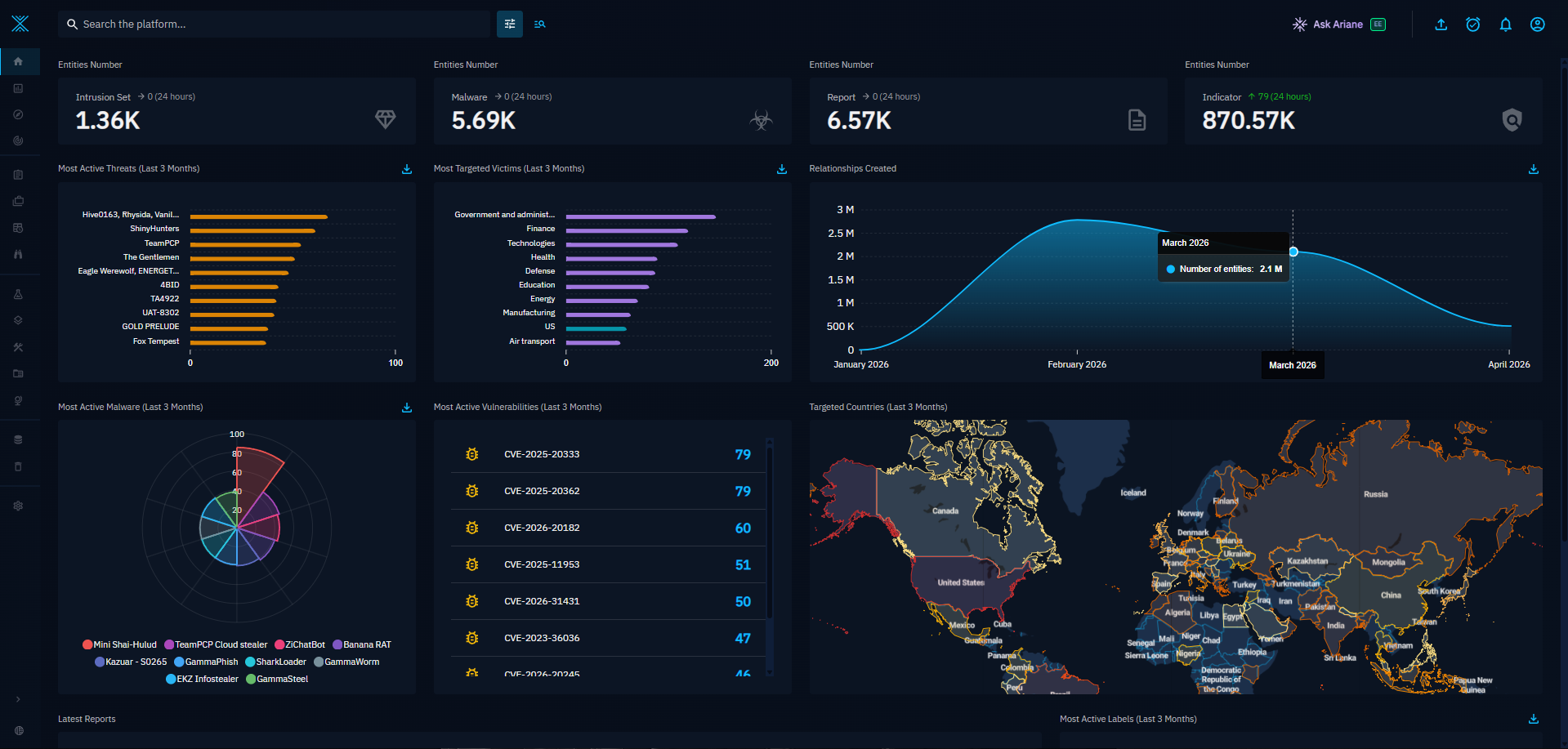Open the binoculars Observations icon in sidebar
The height and width of the screenshot is (749, 1568).
18,254
